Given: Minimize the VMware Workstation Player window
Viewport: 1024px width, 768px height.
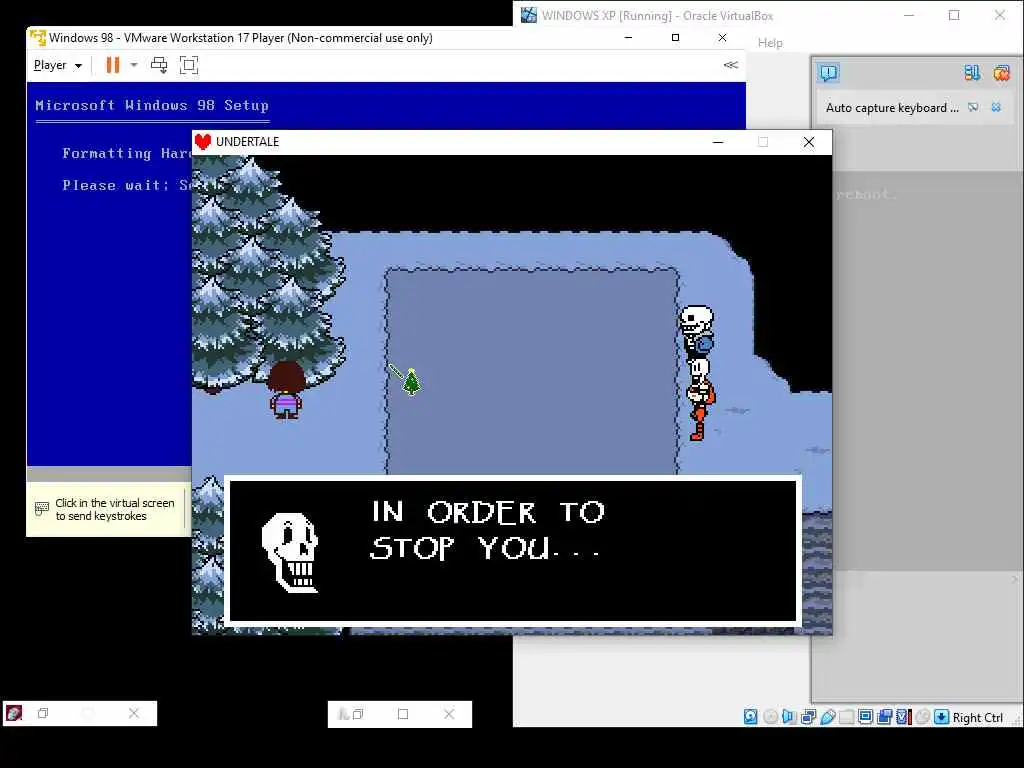Looking at the screenshot, I should (x=628, y=38).
